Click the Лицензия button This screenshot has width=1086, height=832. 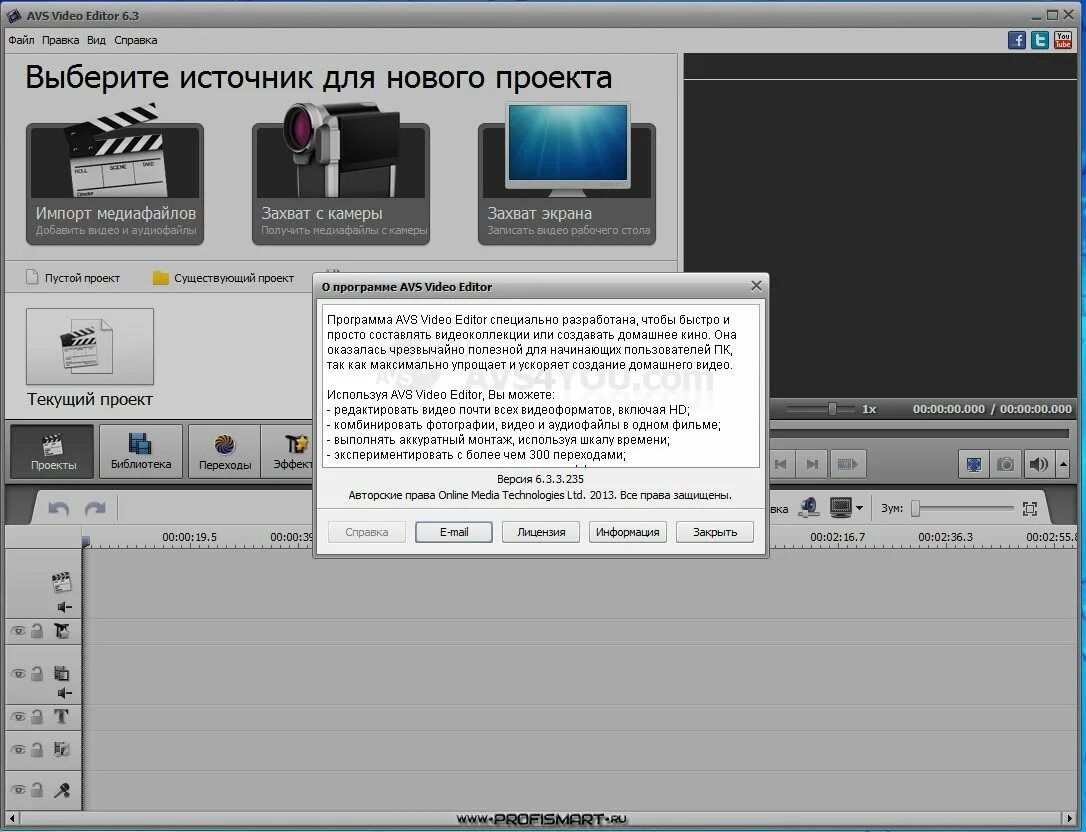tap(541, 532)
